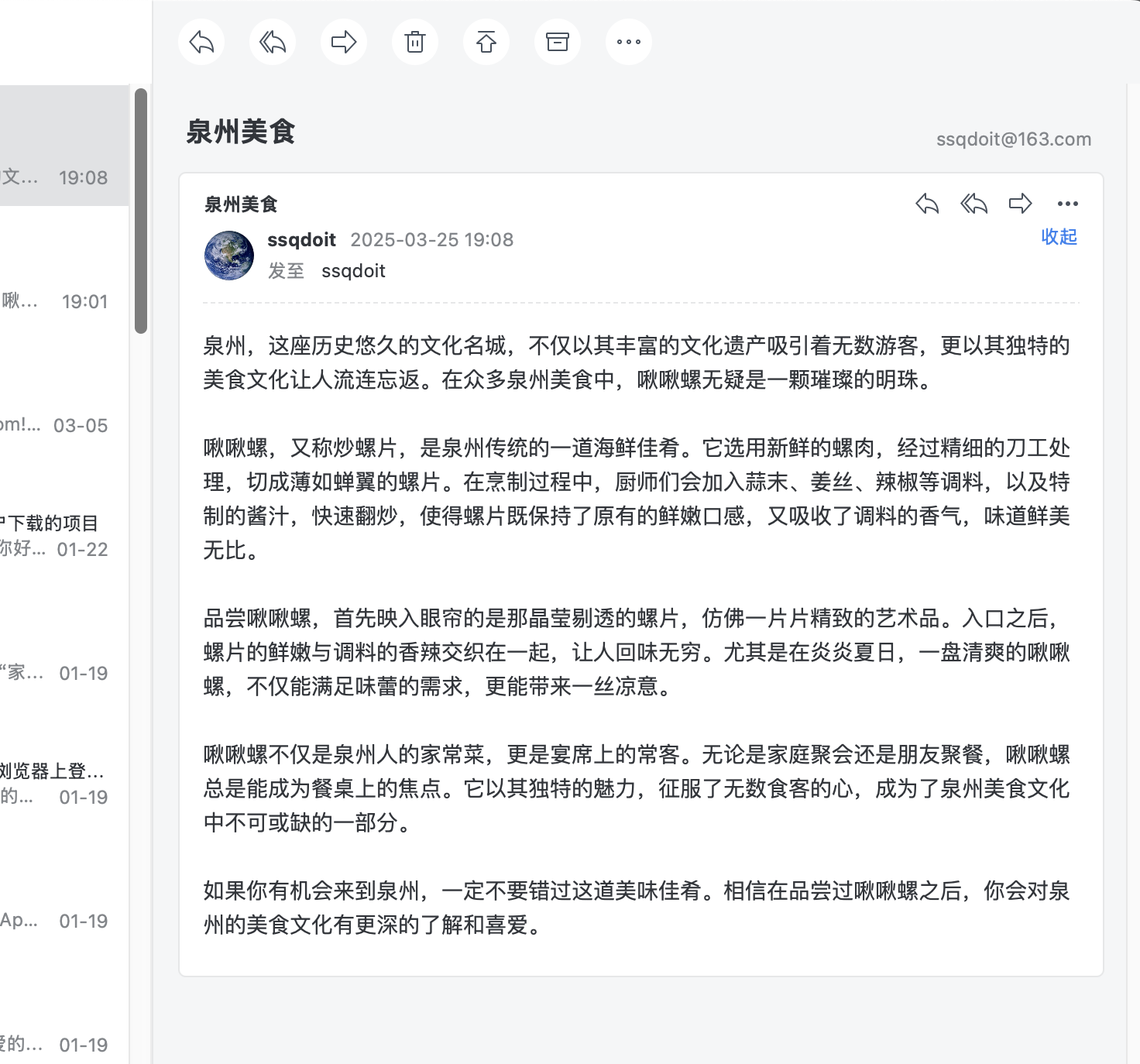This screenshot has width=1140, height=1064.
Task: Archive the email using box icon
Action: [558, 42]
